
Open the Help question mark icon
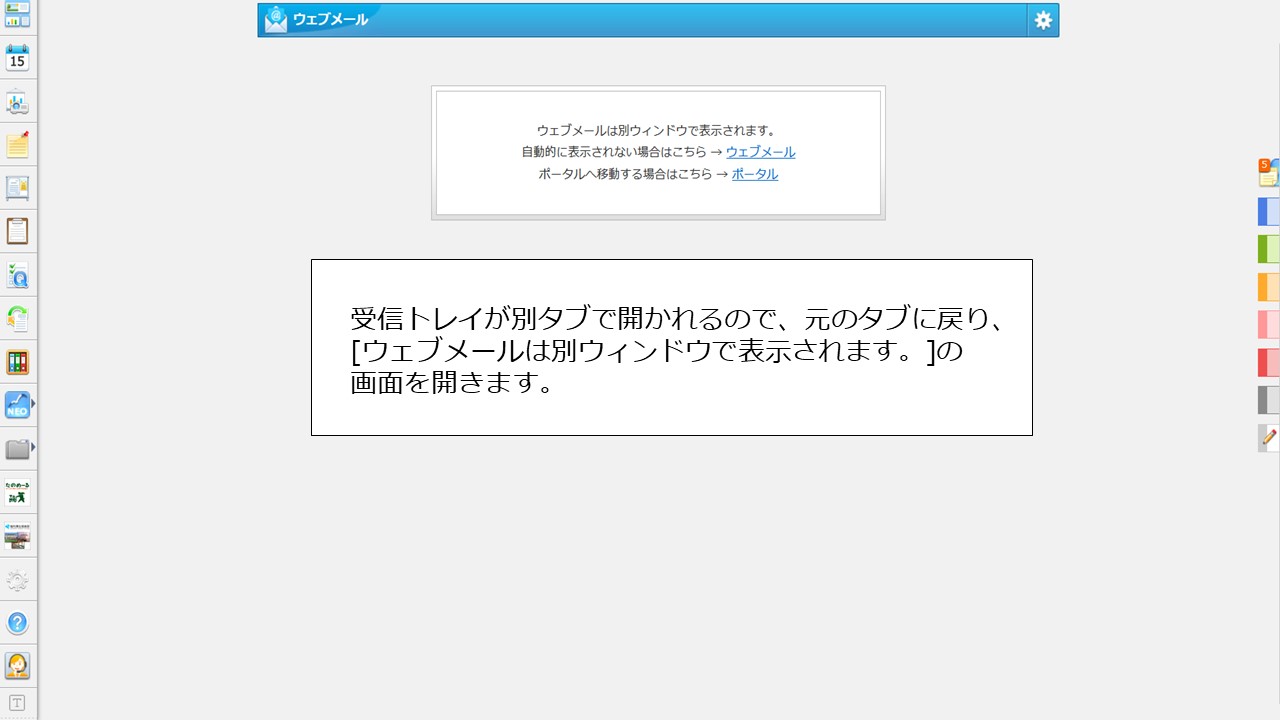tap(18, 623)
